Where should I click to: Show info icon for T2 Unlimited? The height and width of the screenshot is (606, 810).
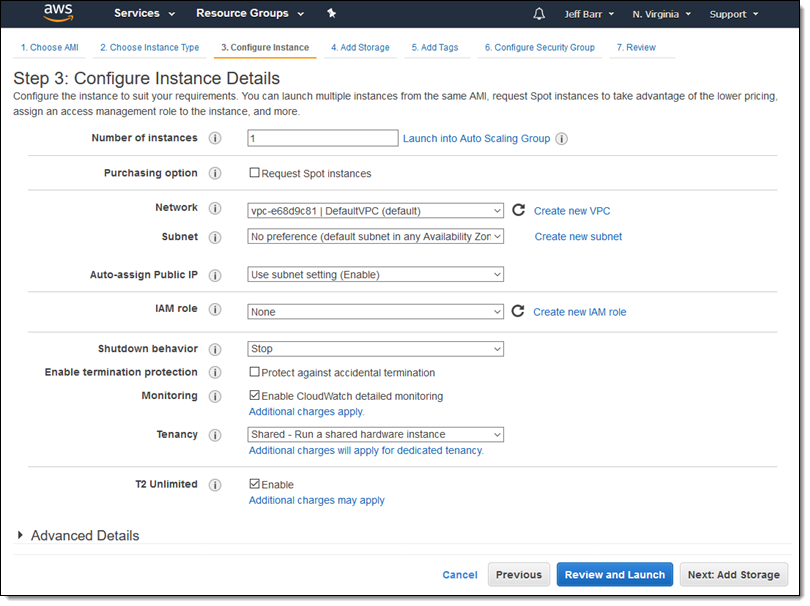coord(215,485)
